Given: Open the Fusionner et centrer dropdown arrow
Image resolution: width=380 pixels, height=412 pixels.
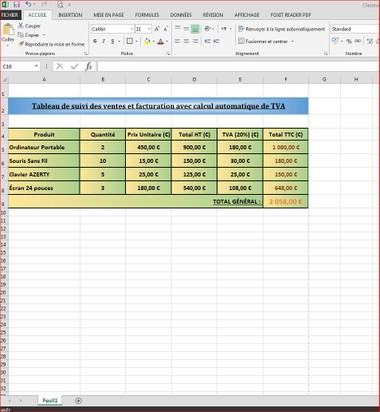Looking at the screenshot, I should coord(293,42).
